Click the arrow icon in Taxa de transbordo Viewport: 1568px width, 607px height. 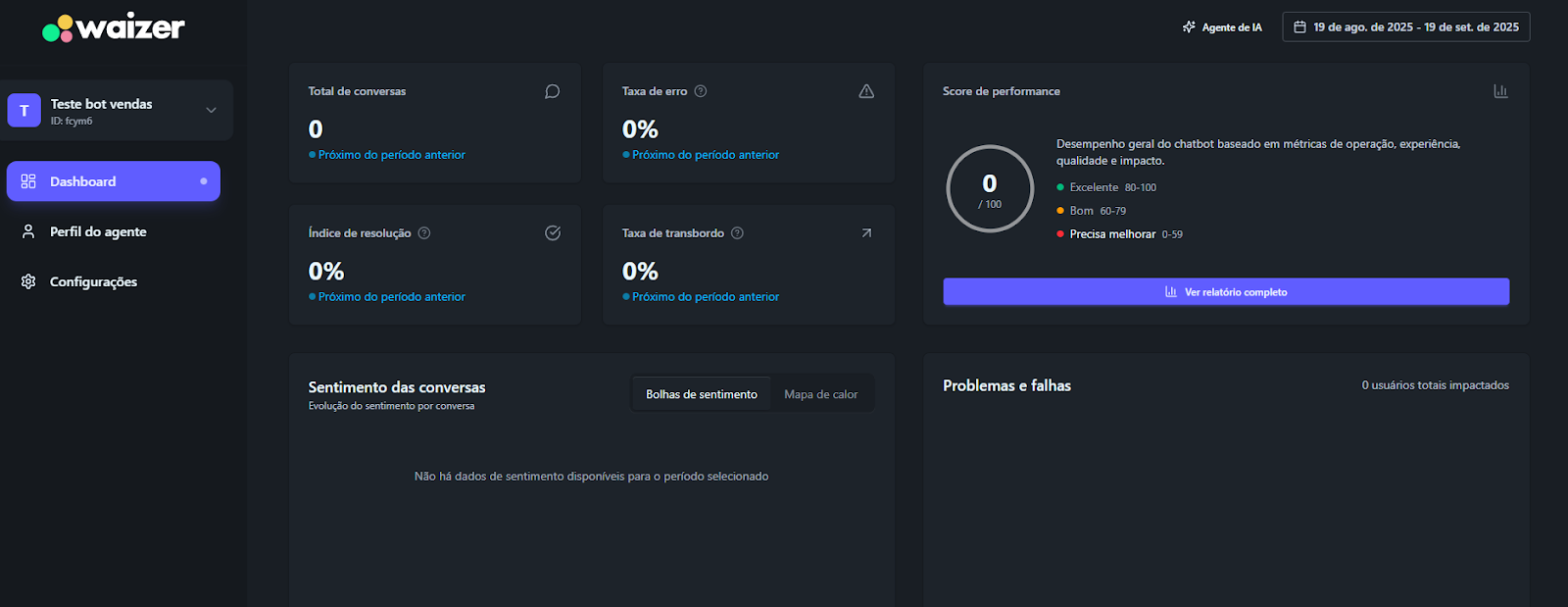point(866,233)
